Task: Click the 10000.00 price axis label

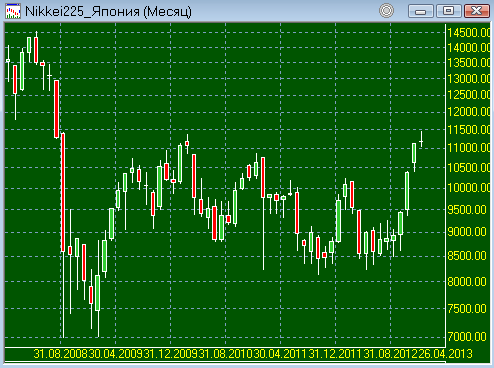Action: click(x=469, y=188)
